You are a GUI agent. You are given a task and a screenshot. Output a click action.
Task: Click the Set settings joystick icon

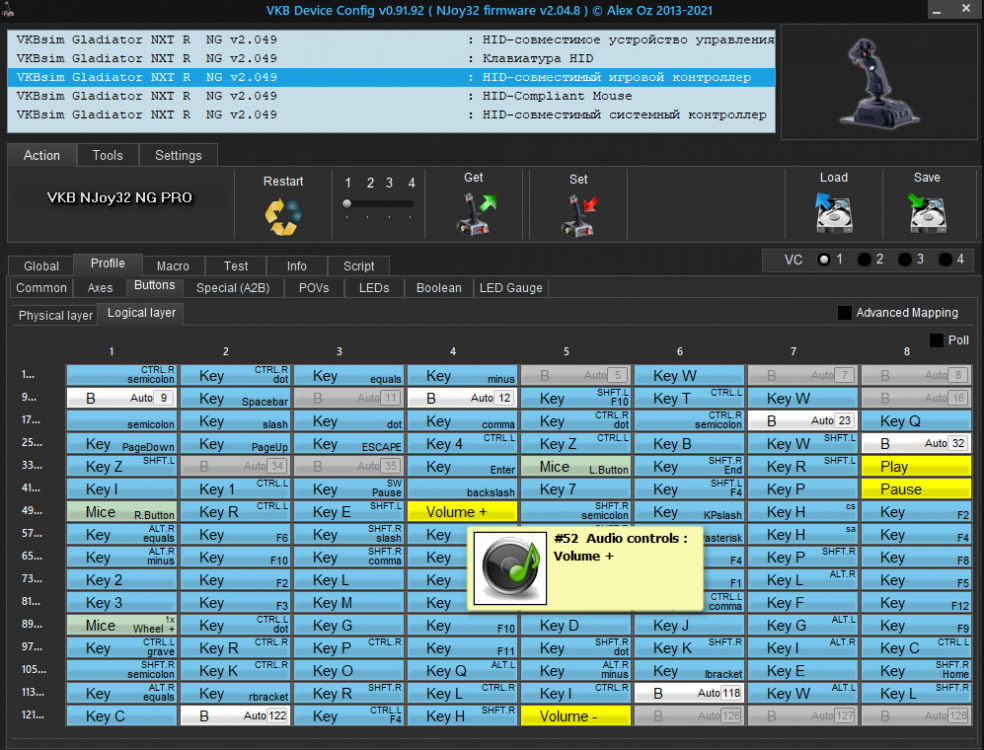(578, 213)
